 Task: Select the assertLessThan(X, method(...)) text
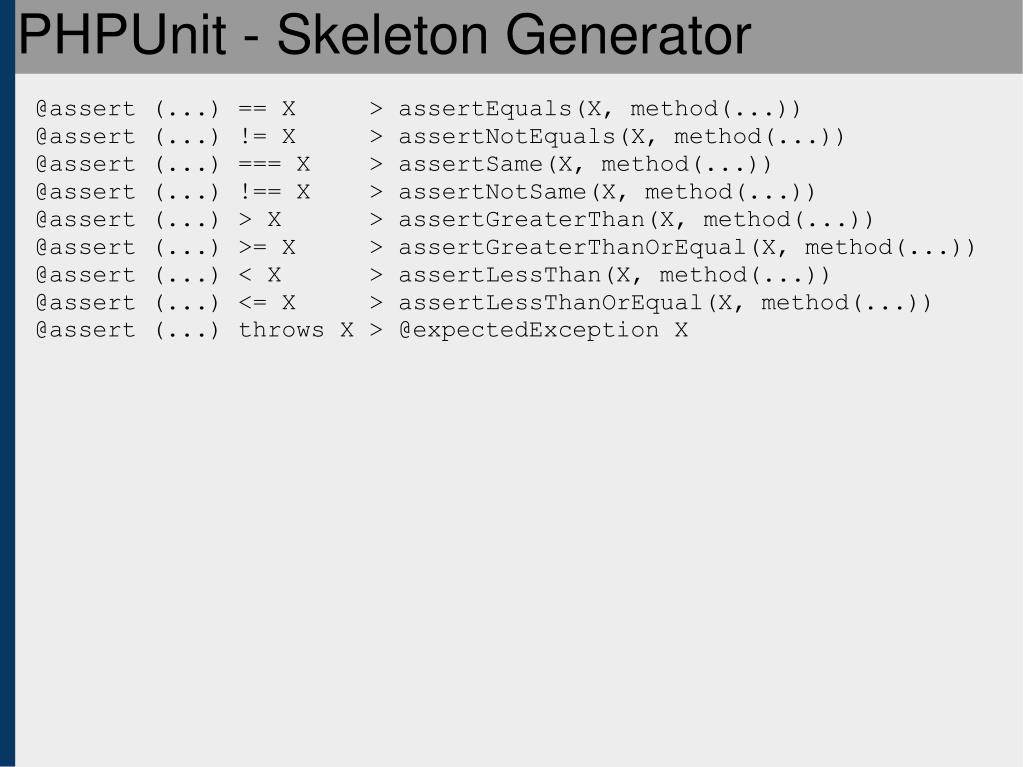click(614, 275)
